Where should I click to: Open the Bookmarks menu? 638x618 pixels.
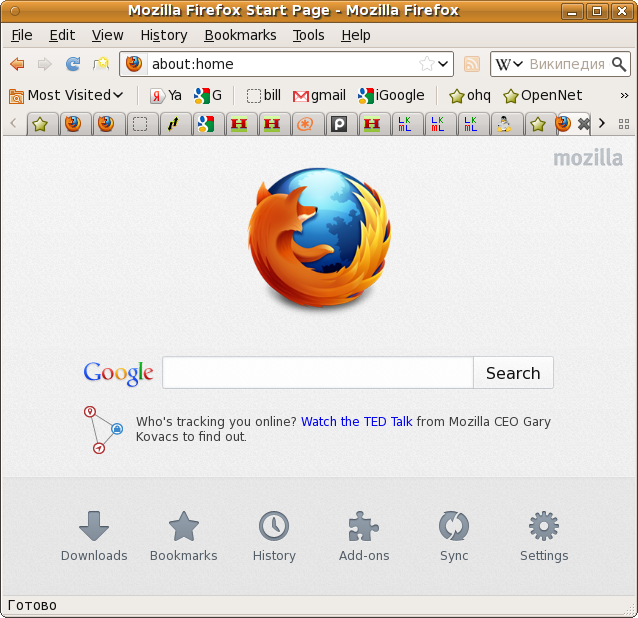[x=240, y=35]
